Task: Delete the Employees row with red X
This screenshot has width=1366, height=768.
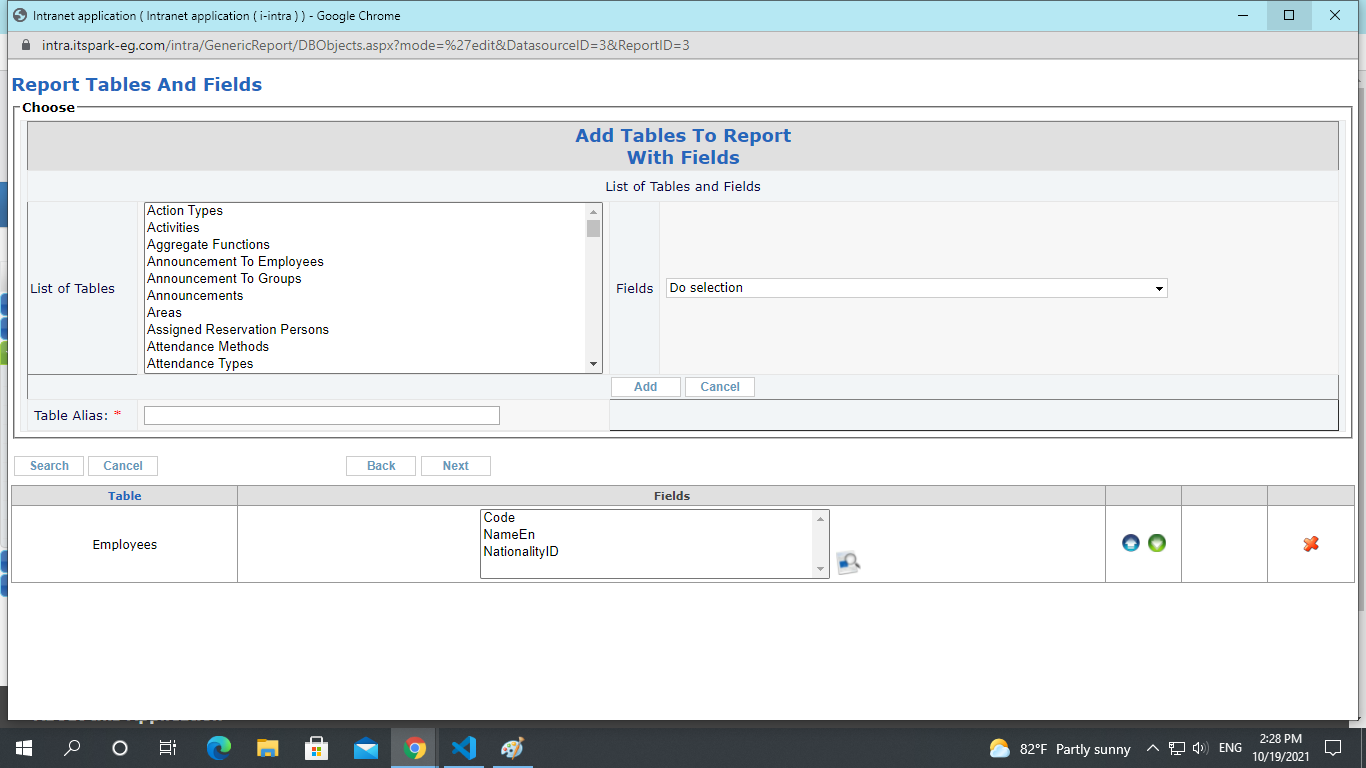Action: 1311,543
